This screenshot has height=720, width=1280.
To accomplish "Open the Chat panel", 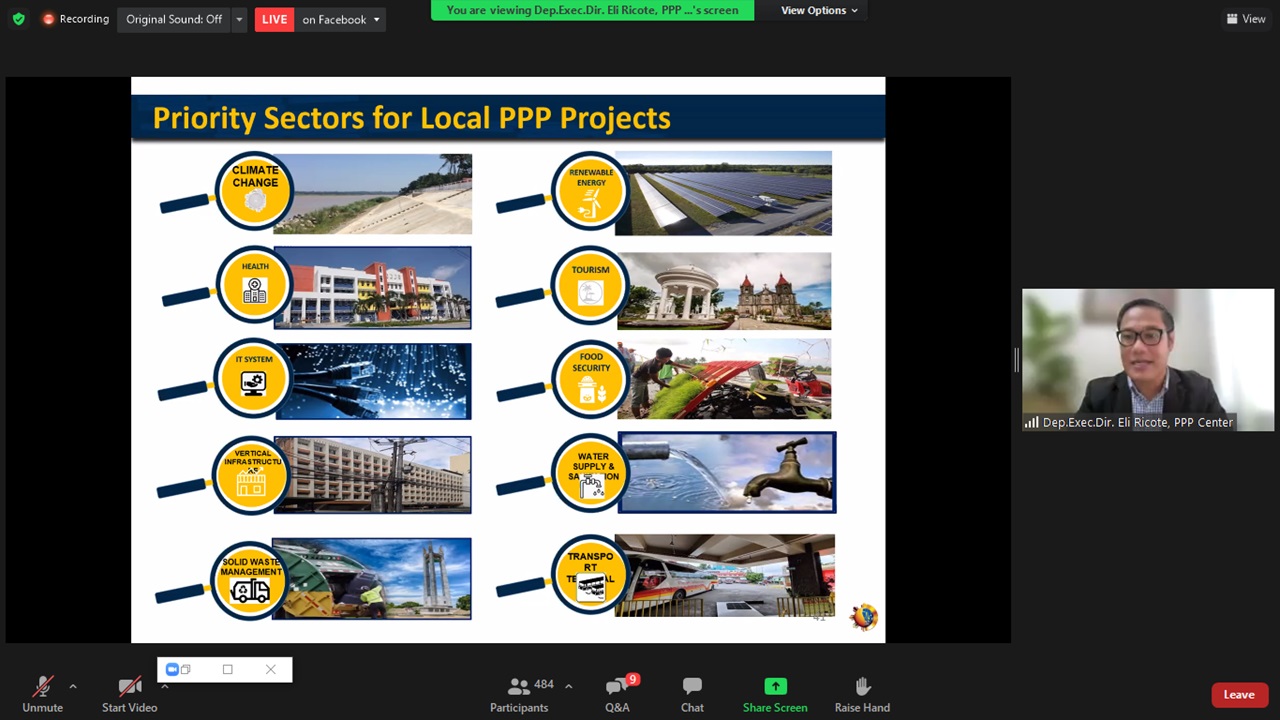I will (x=692, y=694).
